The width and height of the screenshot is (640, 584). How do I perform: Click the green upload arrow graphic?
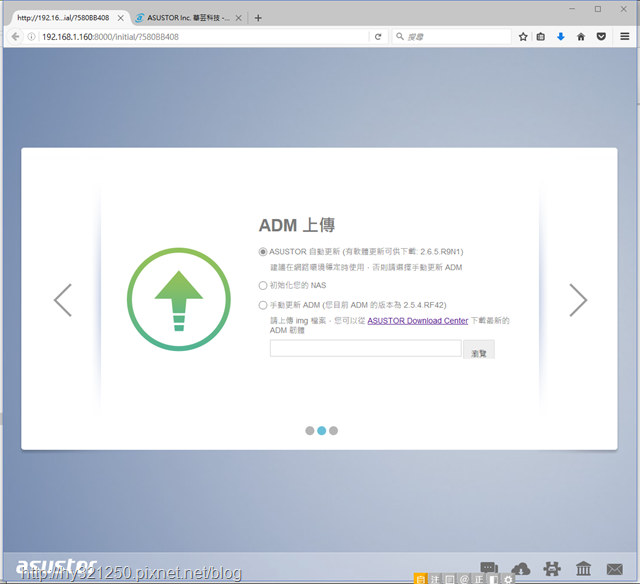point(179,299)
